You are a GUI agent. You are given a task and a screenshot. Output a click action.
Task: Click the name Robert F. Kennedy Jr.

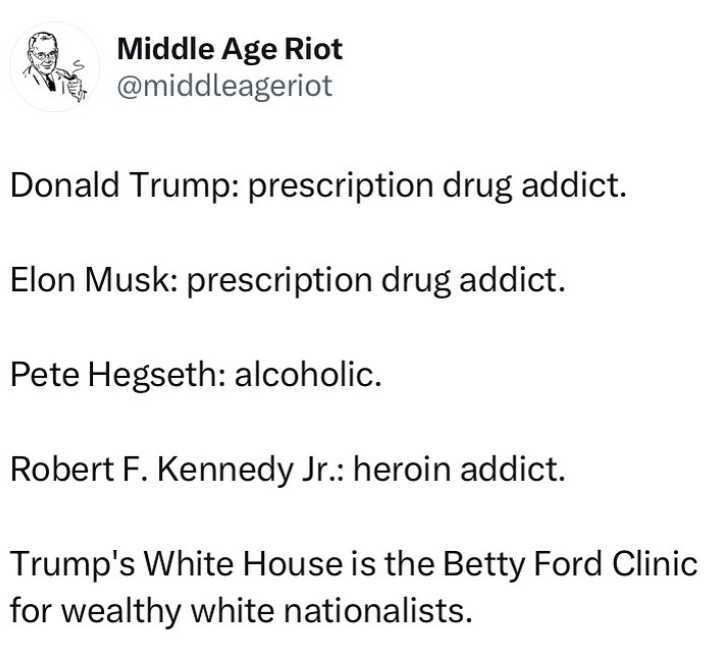176,469
